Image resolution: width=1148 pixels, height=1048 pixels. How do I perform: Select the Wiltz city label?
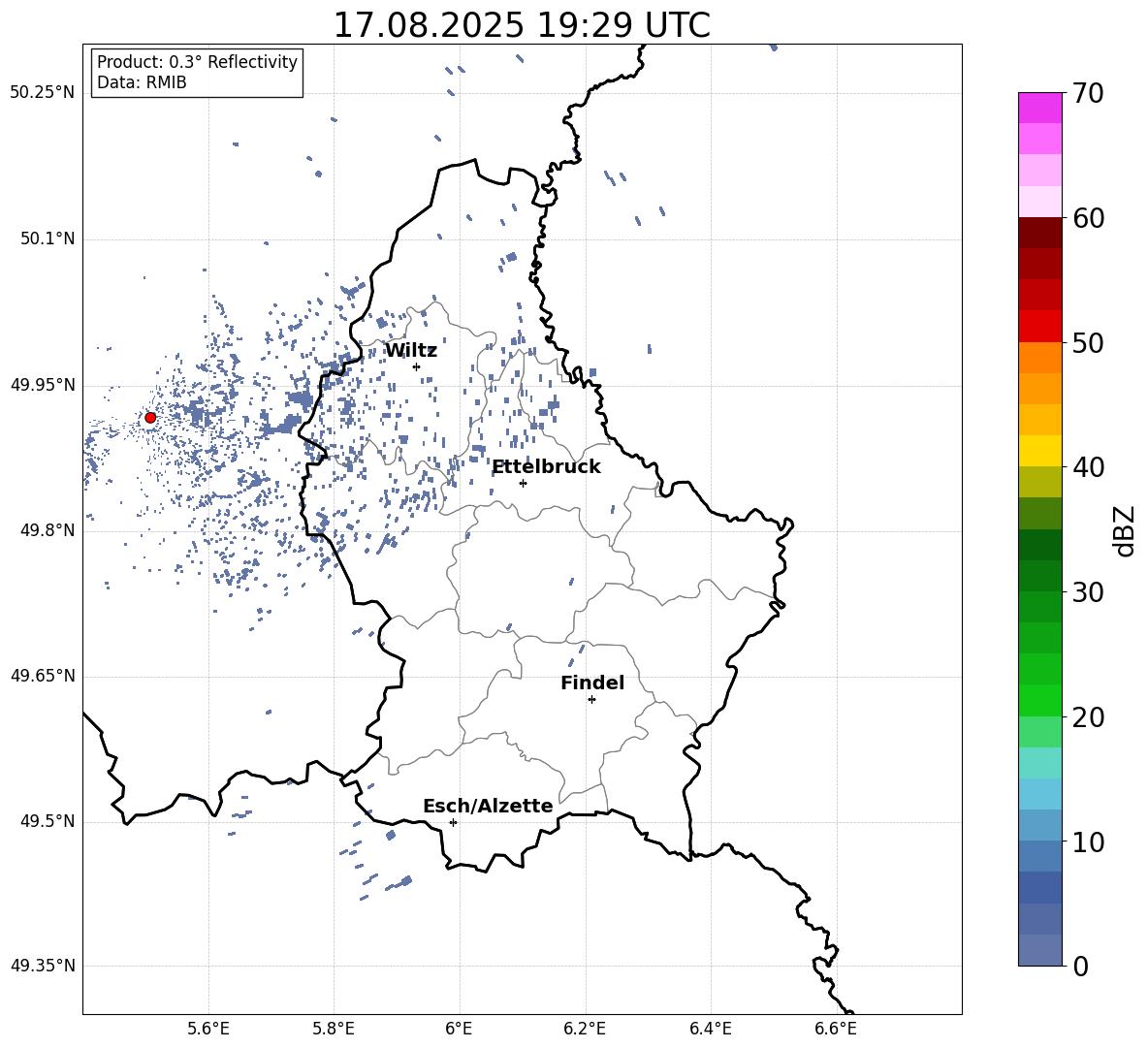(x=411, y=351)
